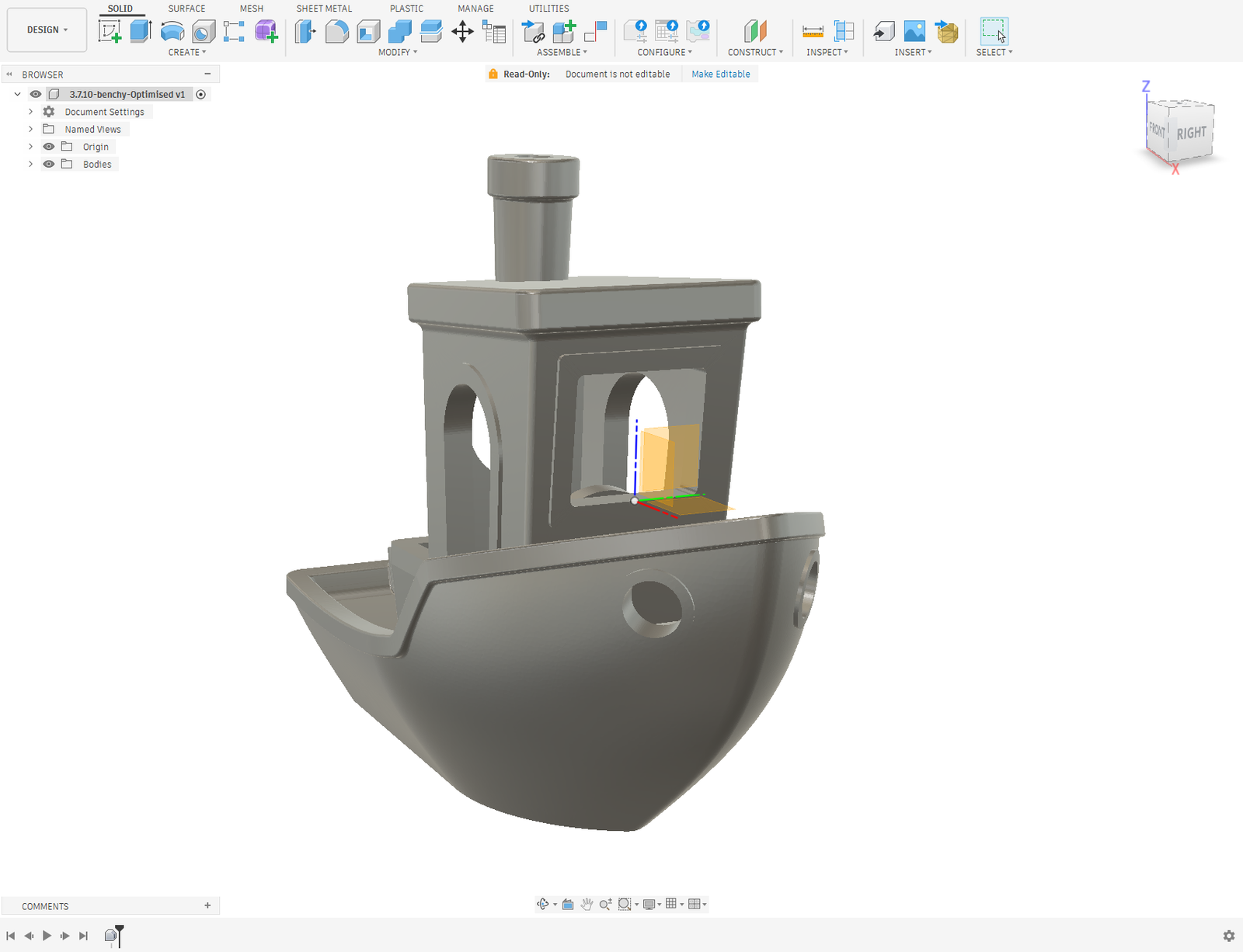The image size is (1243, 952).
Task: Activate the Extrude tool
Action: tap(141, 31)
